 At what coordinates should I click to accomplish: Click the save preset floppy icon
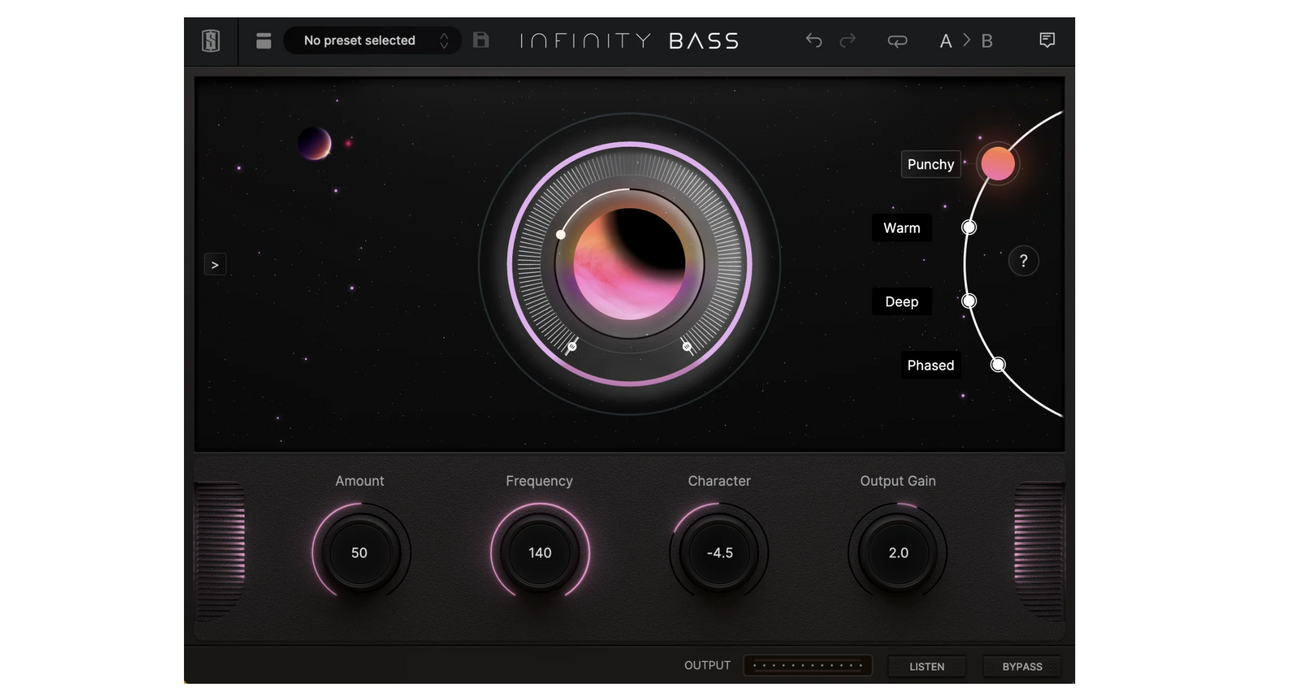point(481,41)
